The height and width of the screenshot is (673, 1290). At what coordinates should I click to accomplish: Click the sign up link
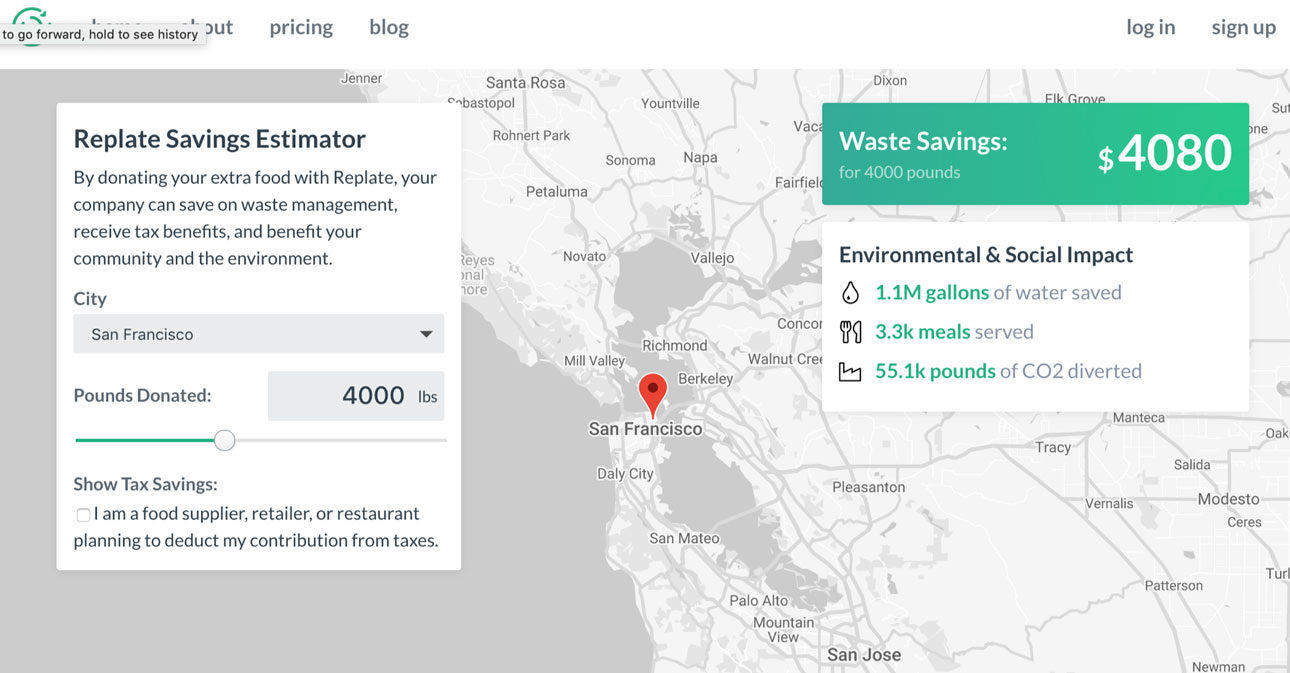pos(1243,27)
